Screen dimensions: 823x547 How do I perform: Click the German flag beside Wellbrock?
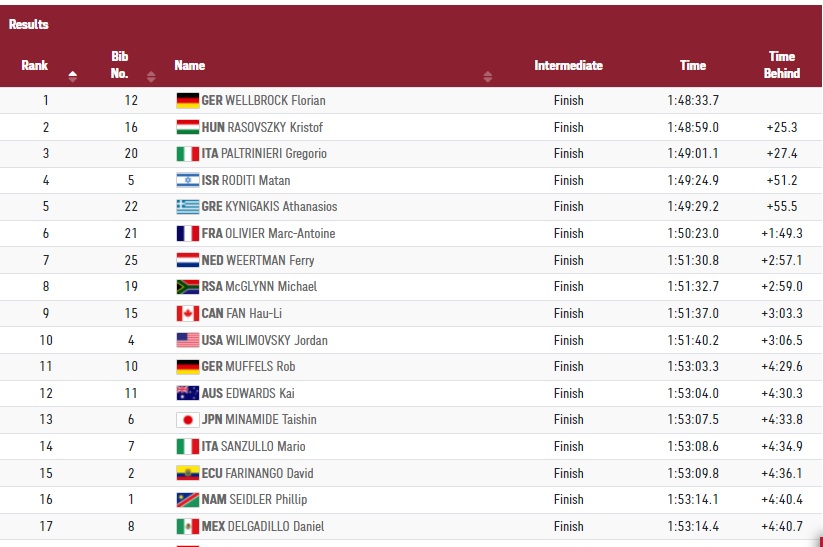click(188, 100)
